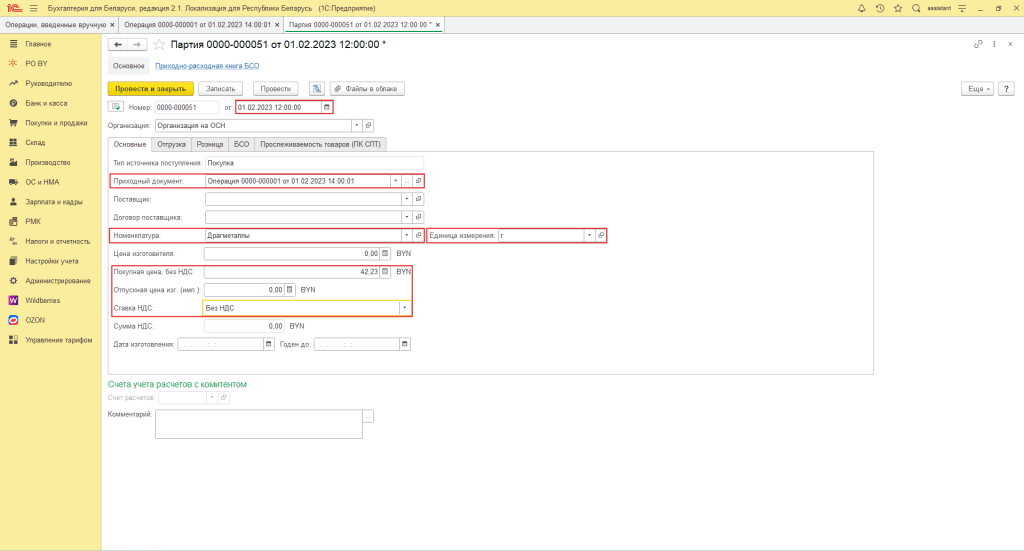Expand the Ставка НДС dropdown
The image size is (1024, 551).
coord(405,308)
